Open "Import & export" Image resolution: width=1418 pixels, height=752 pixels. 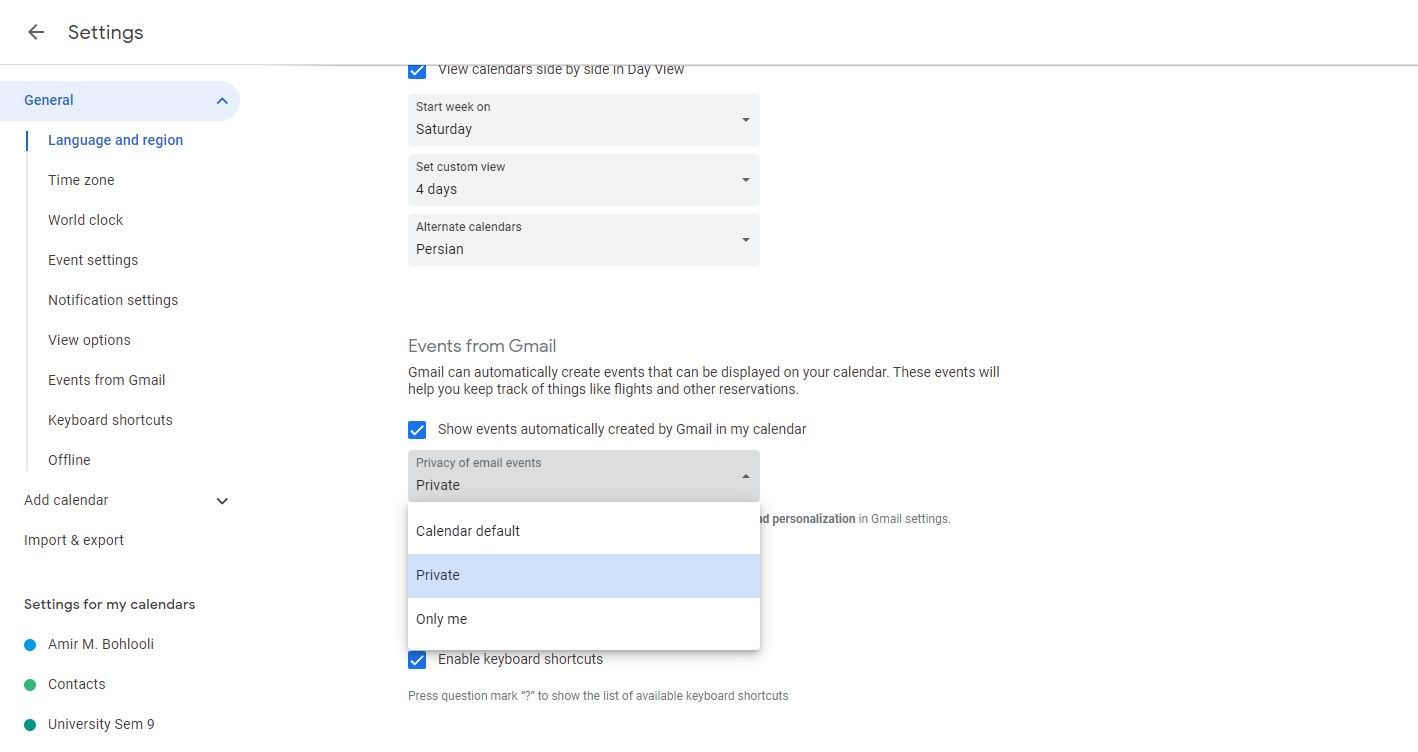73,540
